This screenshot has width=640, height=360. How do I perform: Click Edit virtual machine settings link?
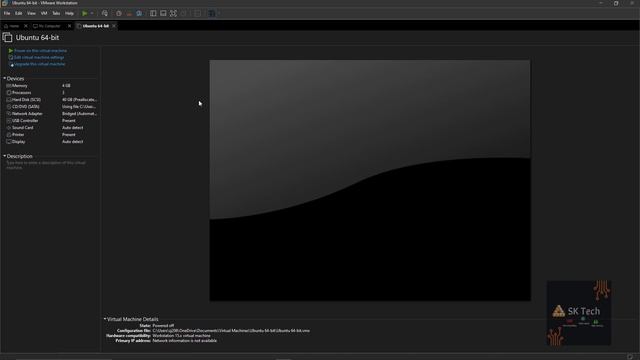(x=39, y=58)
